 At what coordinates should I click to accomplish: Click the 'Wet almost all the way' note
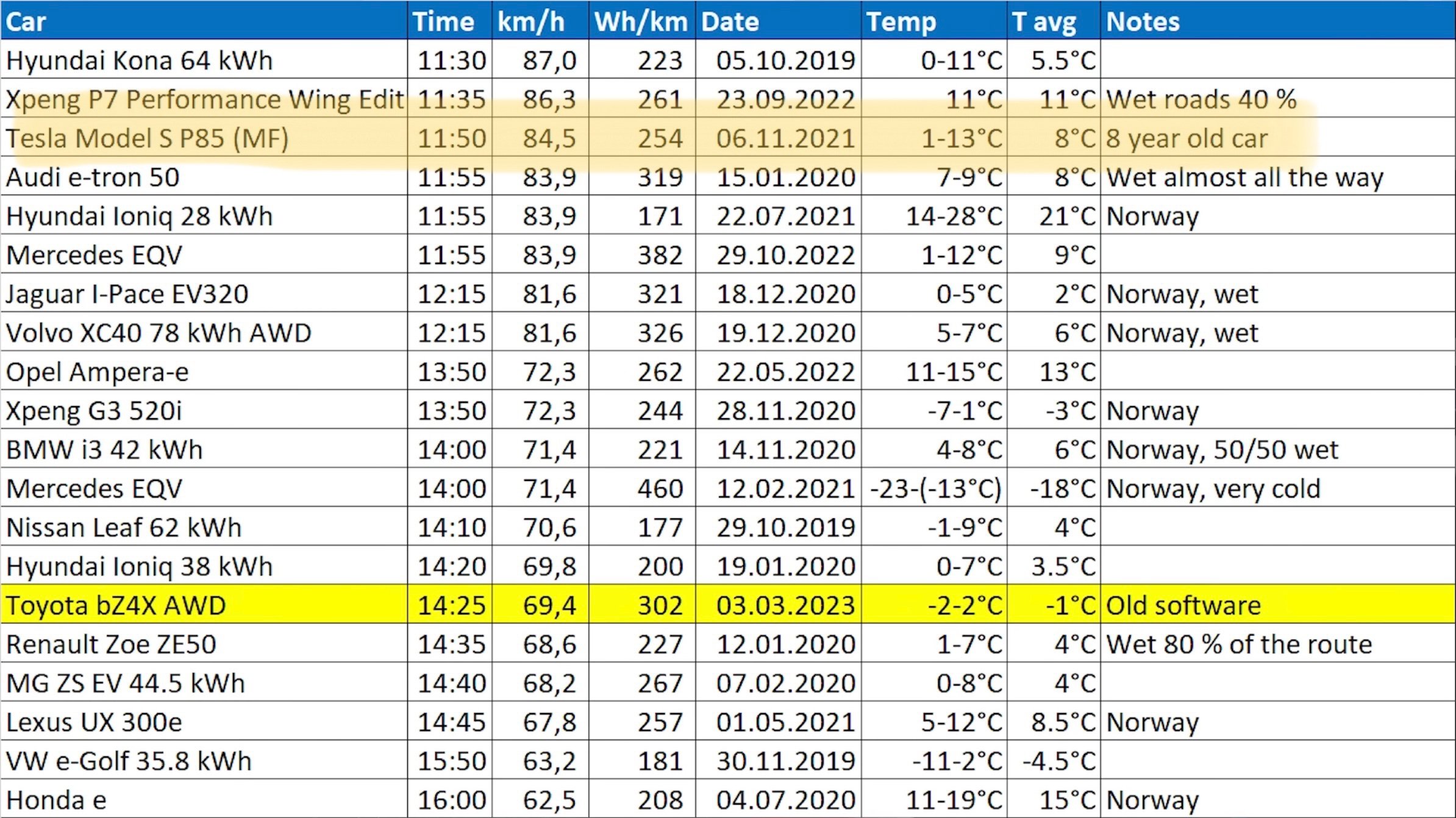tap(1278, 177)
